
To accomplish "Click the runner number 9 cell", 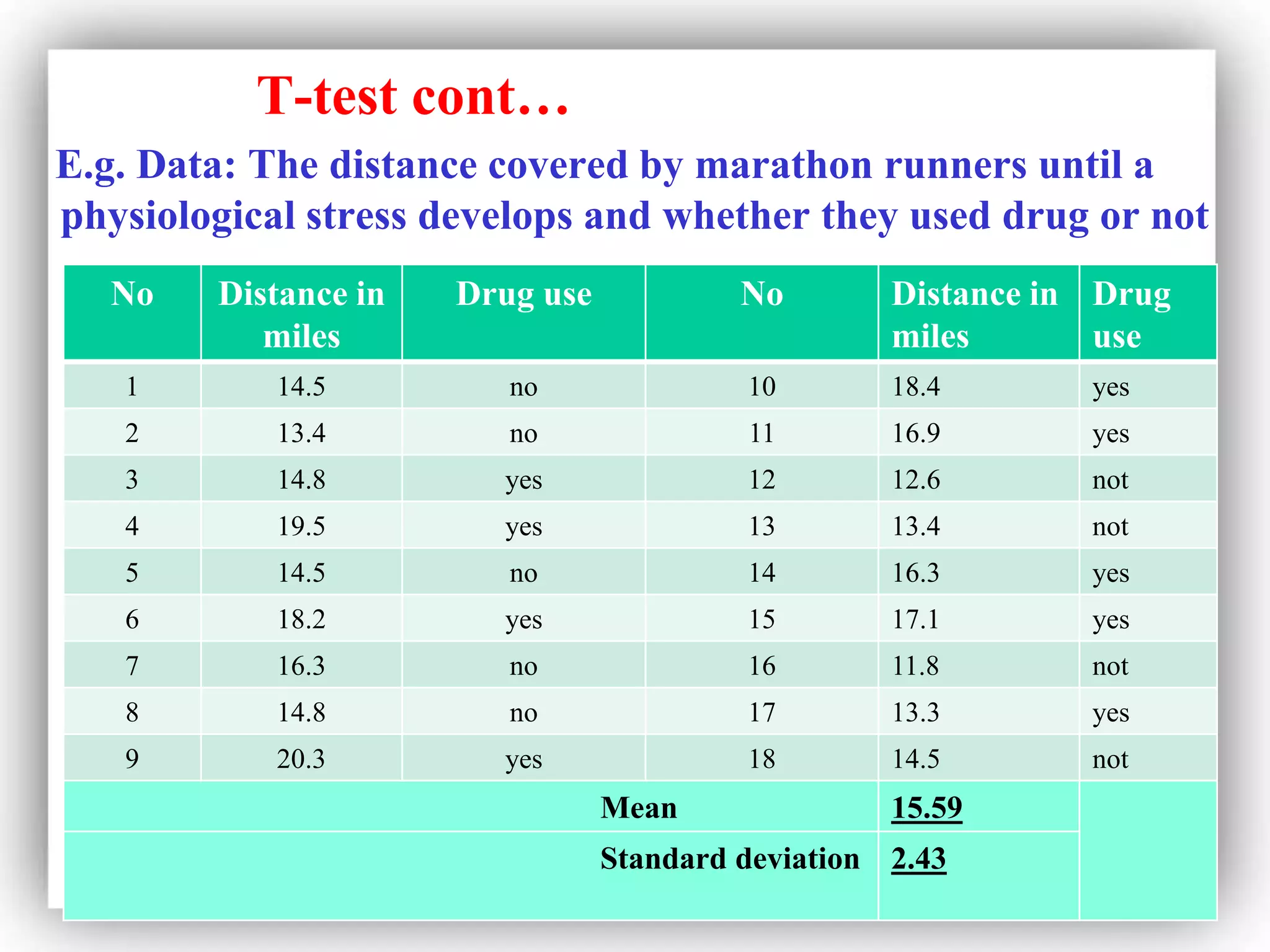I will (132, 759).
